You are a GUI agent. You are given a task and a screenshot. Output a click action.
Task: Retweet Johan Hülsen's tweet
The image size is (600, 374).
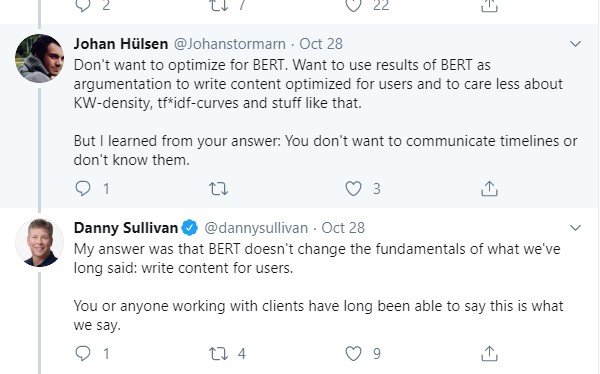[x=218, y=189]
